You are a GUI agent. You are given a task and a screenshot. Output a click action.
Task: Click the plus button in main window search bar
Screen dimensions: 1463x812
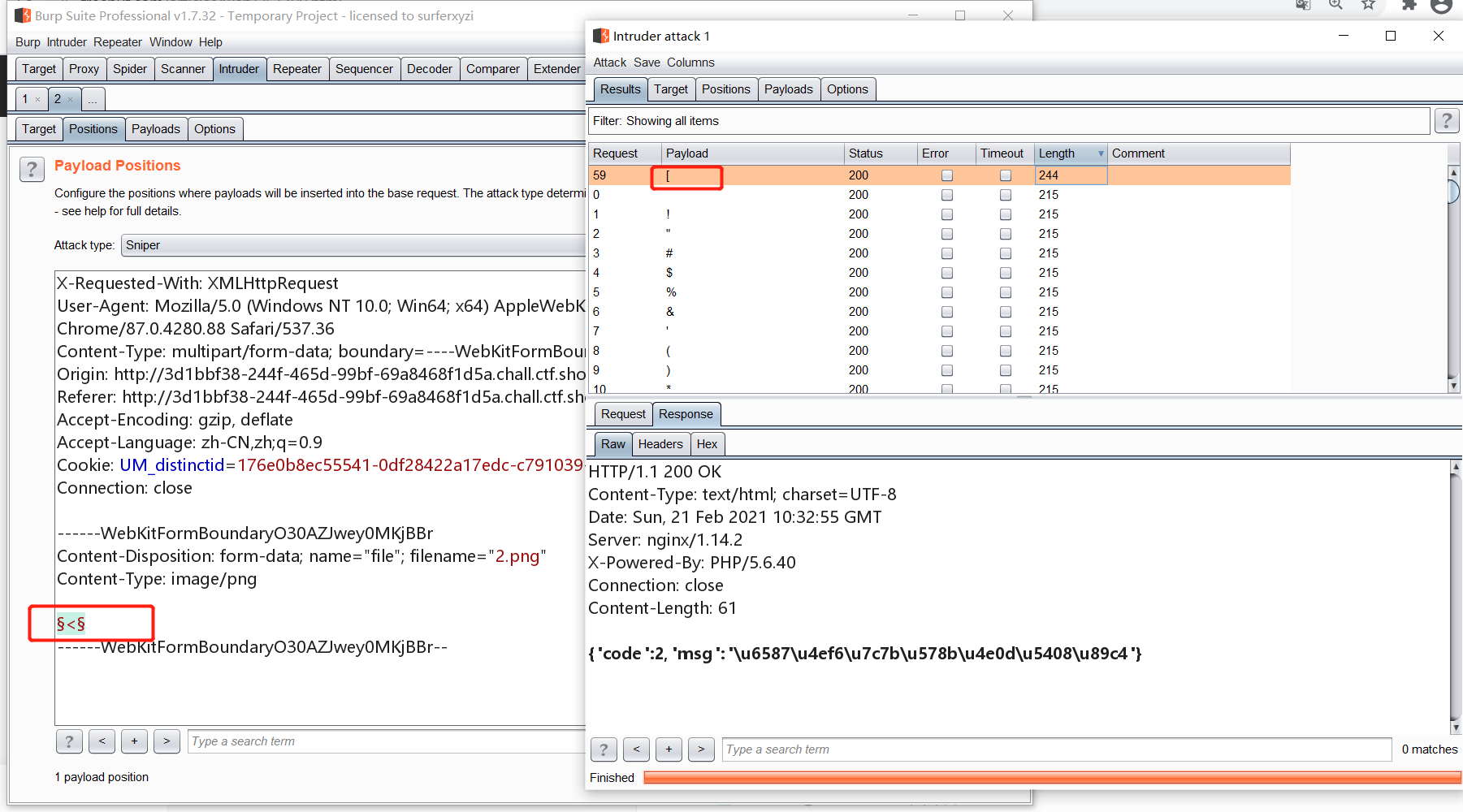tap(134, 741)
